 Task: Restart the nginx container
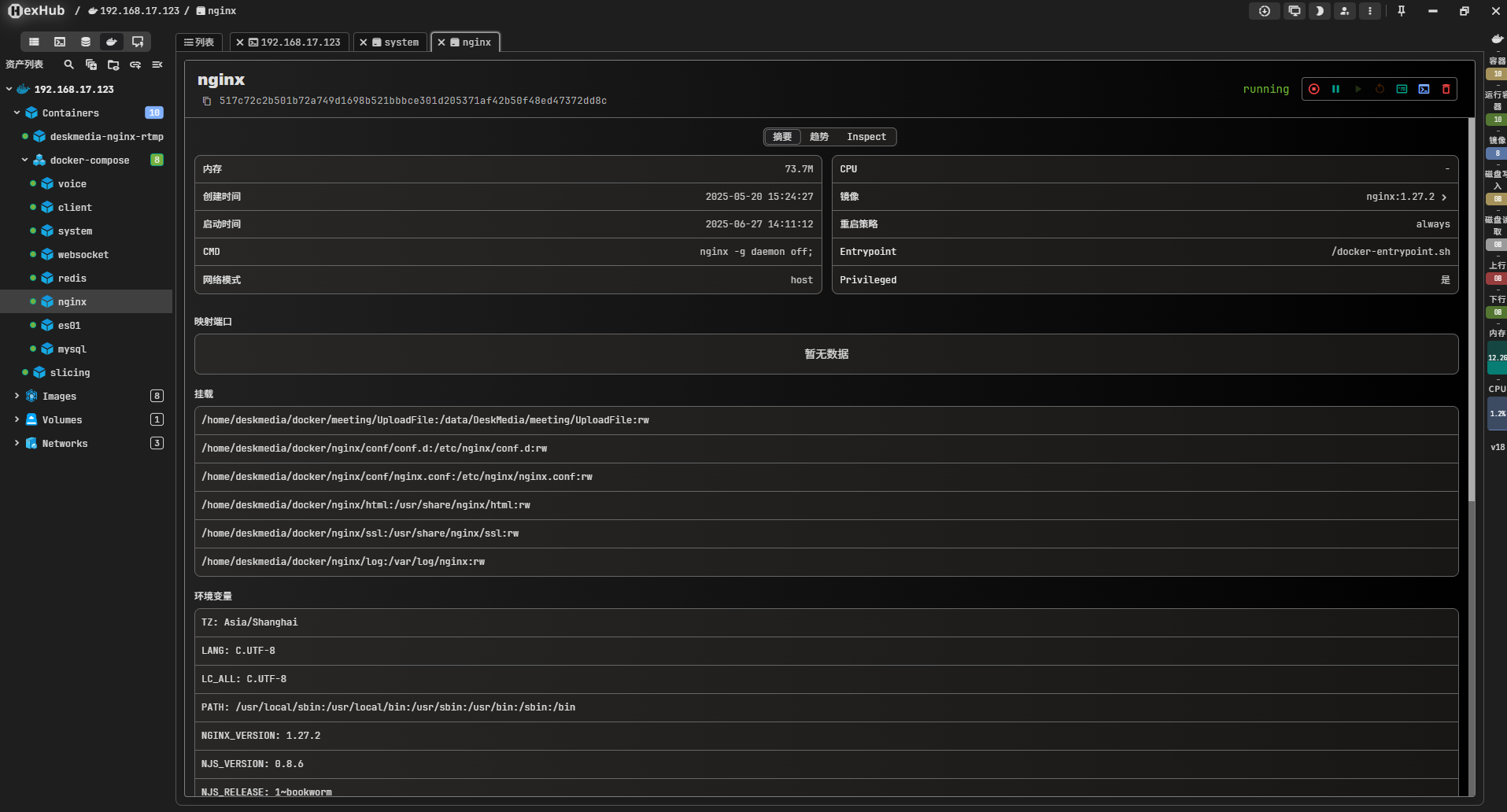1380,89
